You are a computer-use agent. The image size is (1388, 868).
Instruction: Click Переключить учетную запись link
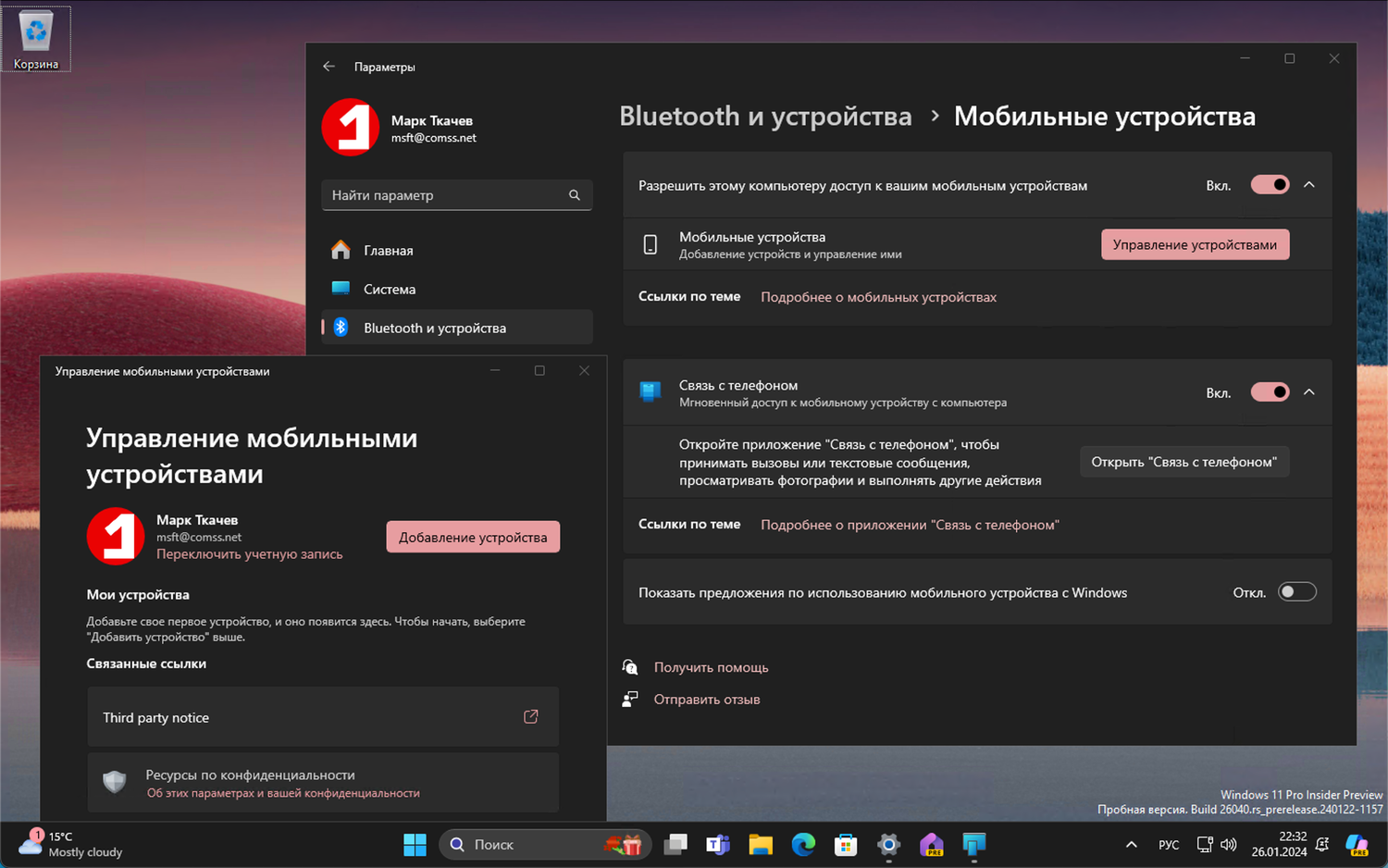pos(249,554)
